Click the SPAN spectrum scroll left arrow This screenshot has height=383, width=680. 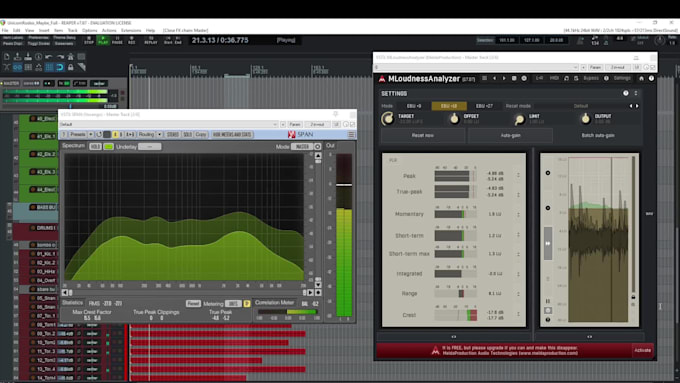click(65, 293)
